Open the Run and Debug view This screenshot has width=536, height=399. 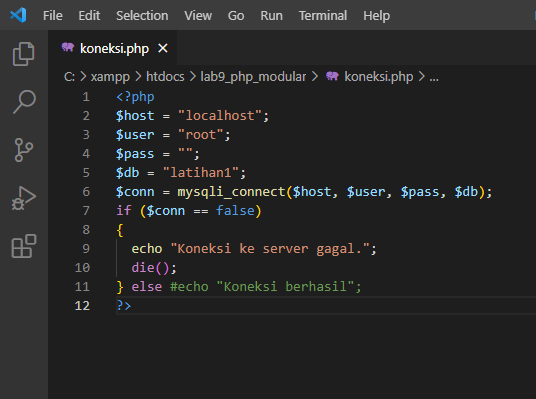(x=24, y=198)
